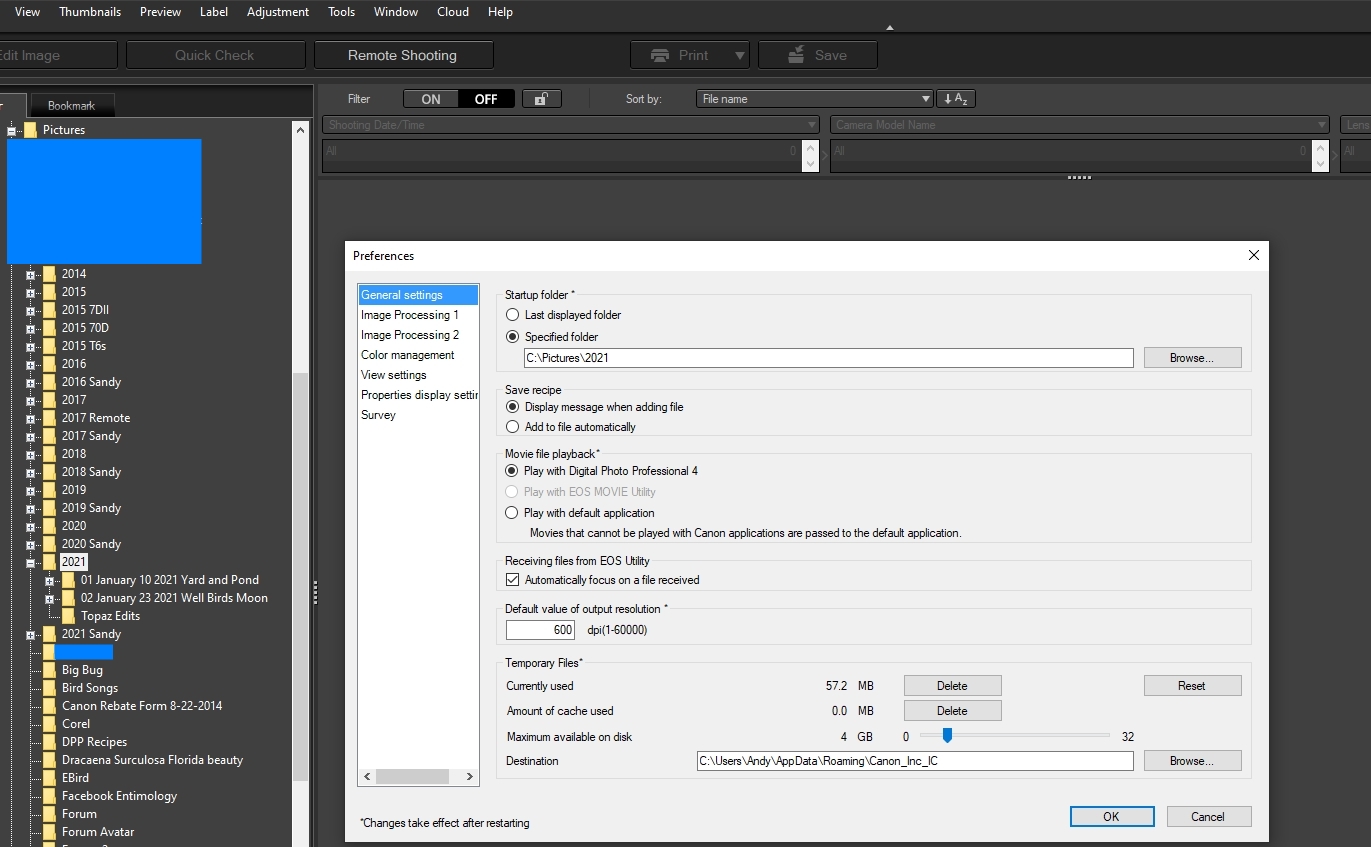The height and width of the screenshot is (847, 1371).
Task: Select the Color management settings page
Action: (409, 355)
